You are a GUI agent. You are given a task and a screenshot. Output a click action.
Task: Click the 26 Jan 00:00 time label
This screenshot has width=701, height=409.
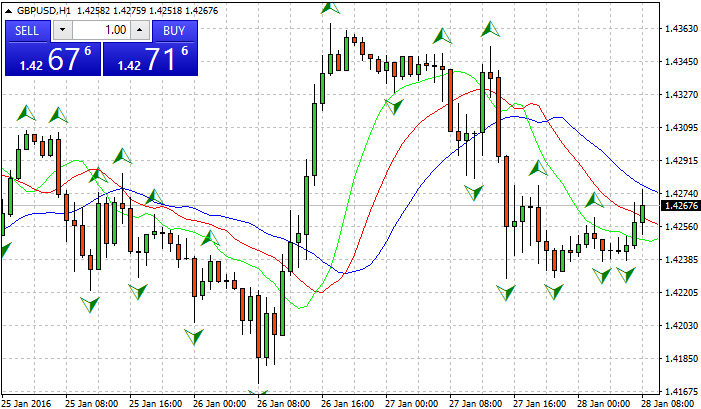click(x=220, y=404)
